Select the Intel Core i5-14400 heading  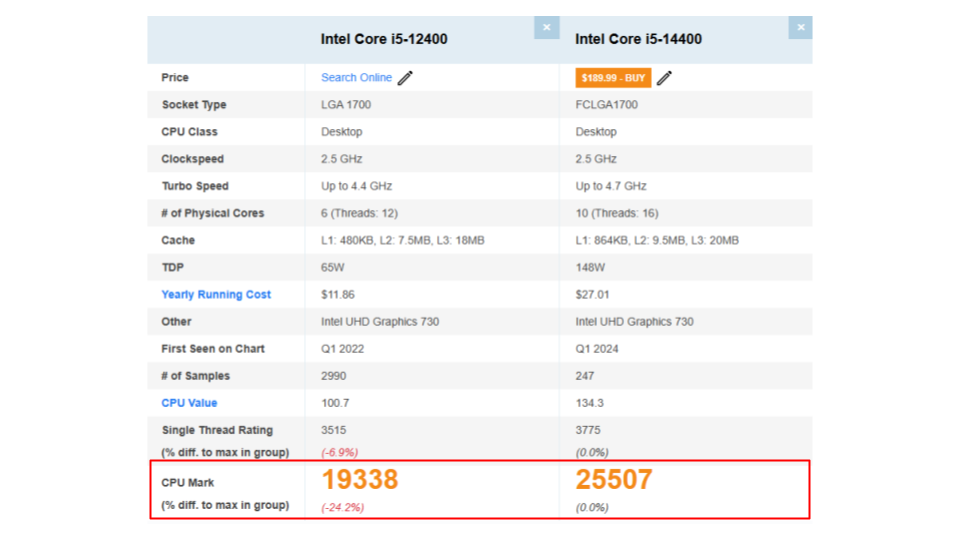coord(638,40)
